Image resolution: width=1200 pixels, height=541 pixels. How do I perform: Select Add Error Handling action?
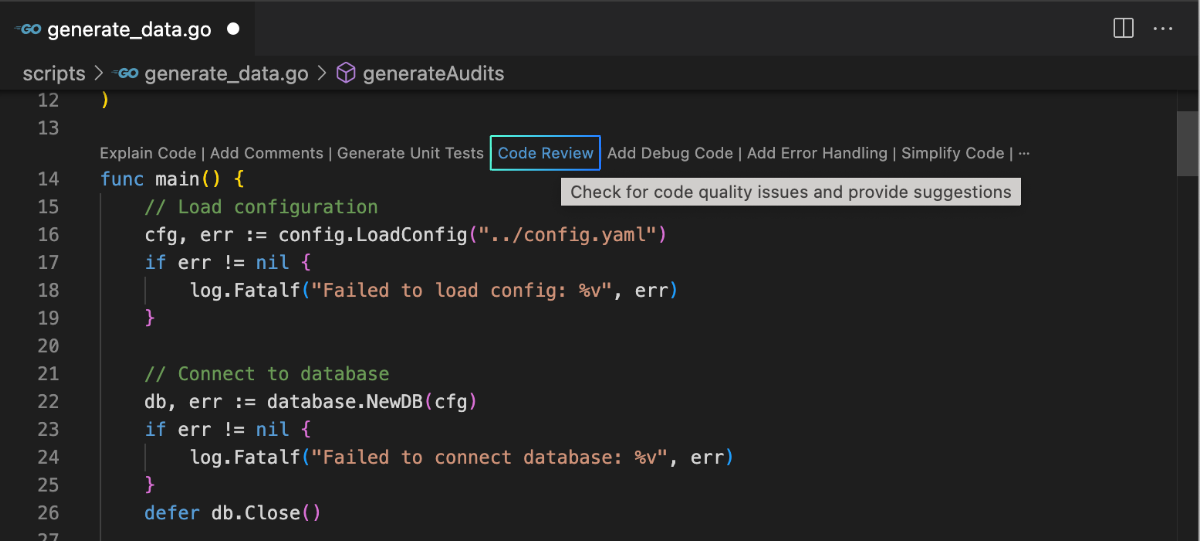(817, 153)
